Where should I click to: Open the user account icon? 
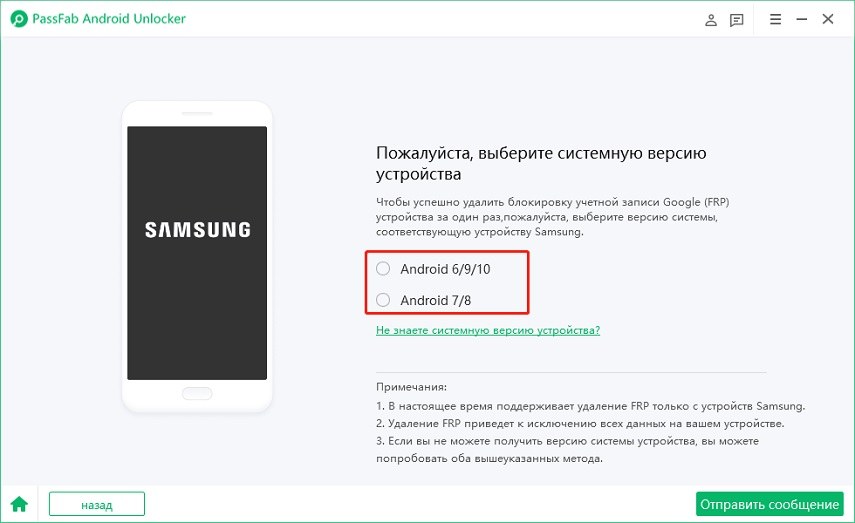pos(711,20)
